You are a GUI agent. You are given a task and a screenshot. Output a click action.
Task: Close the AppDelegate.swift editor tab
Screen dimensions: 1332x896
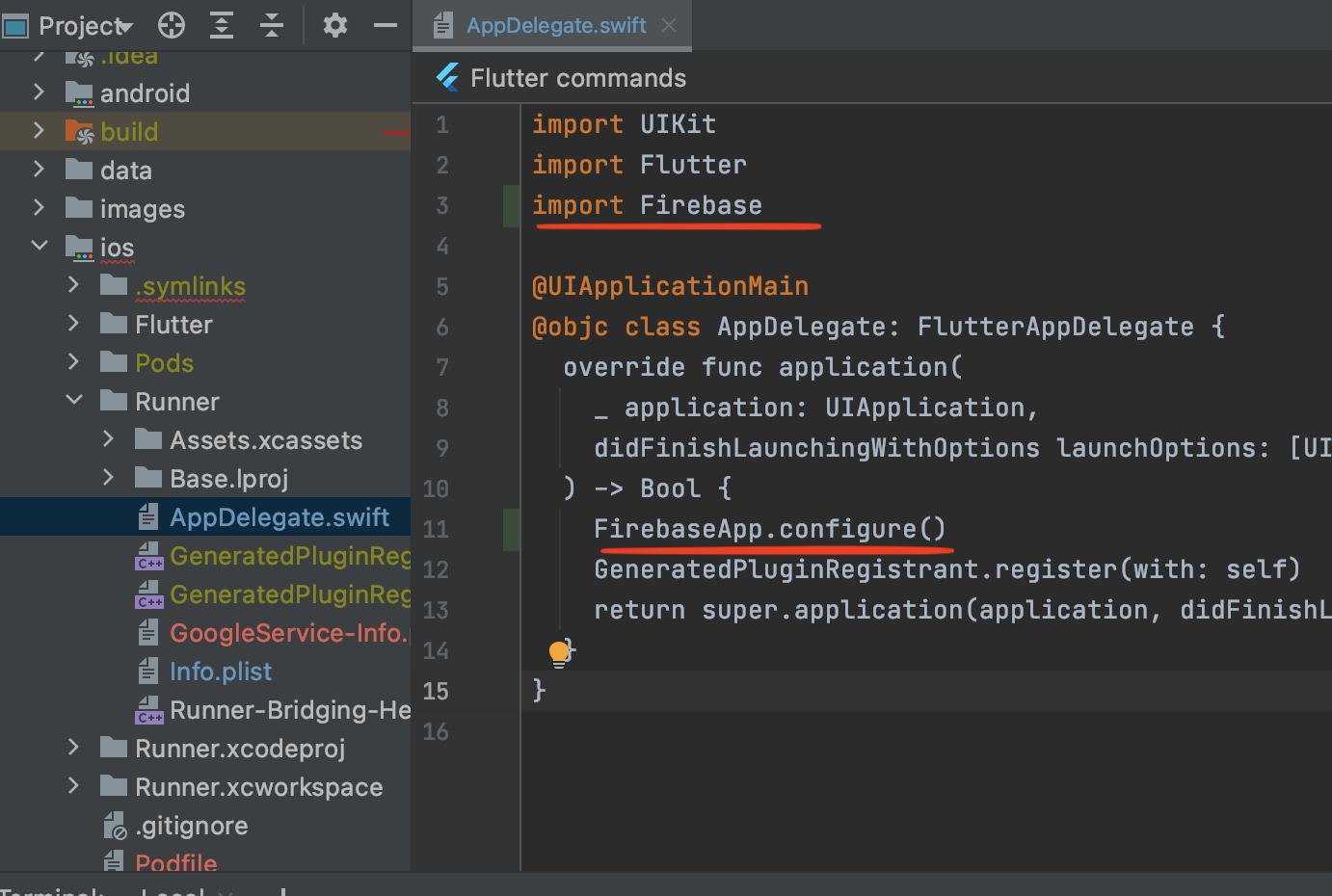point(669,25)
